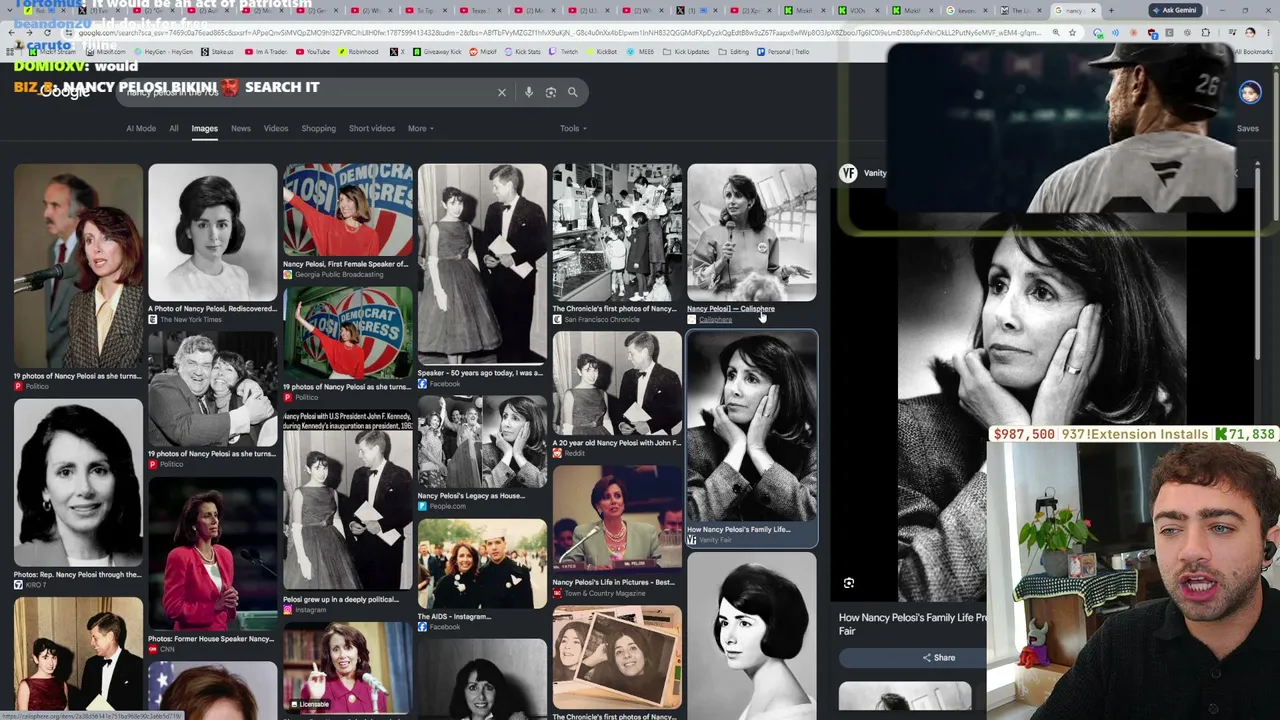Expand the More search categories dropdown
The image size is (1280, 720).
(x=420, y=129)
